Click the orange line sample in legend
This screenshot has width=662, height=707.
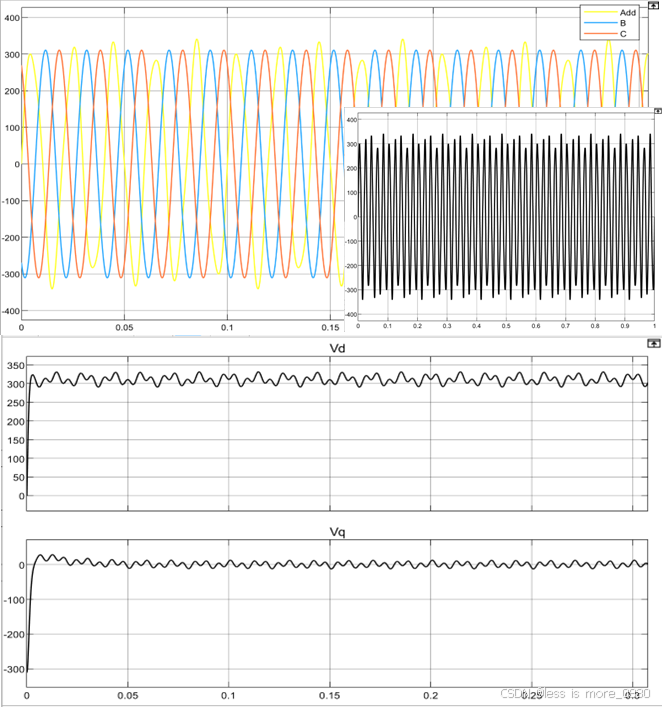point(600,34)
